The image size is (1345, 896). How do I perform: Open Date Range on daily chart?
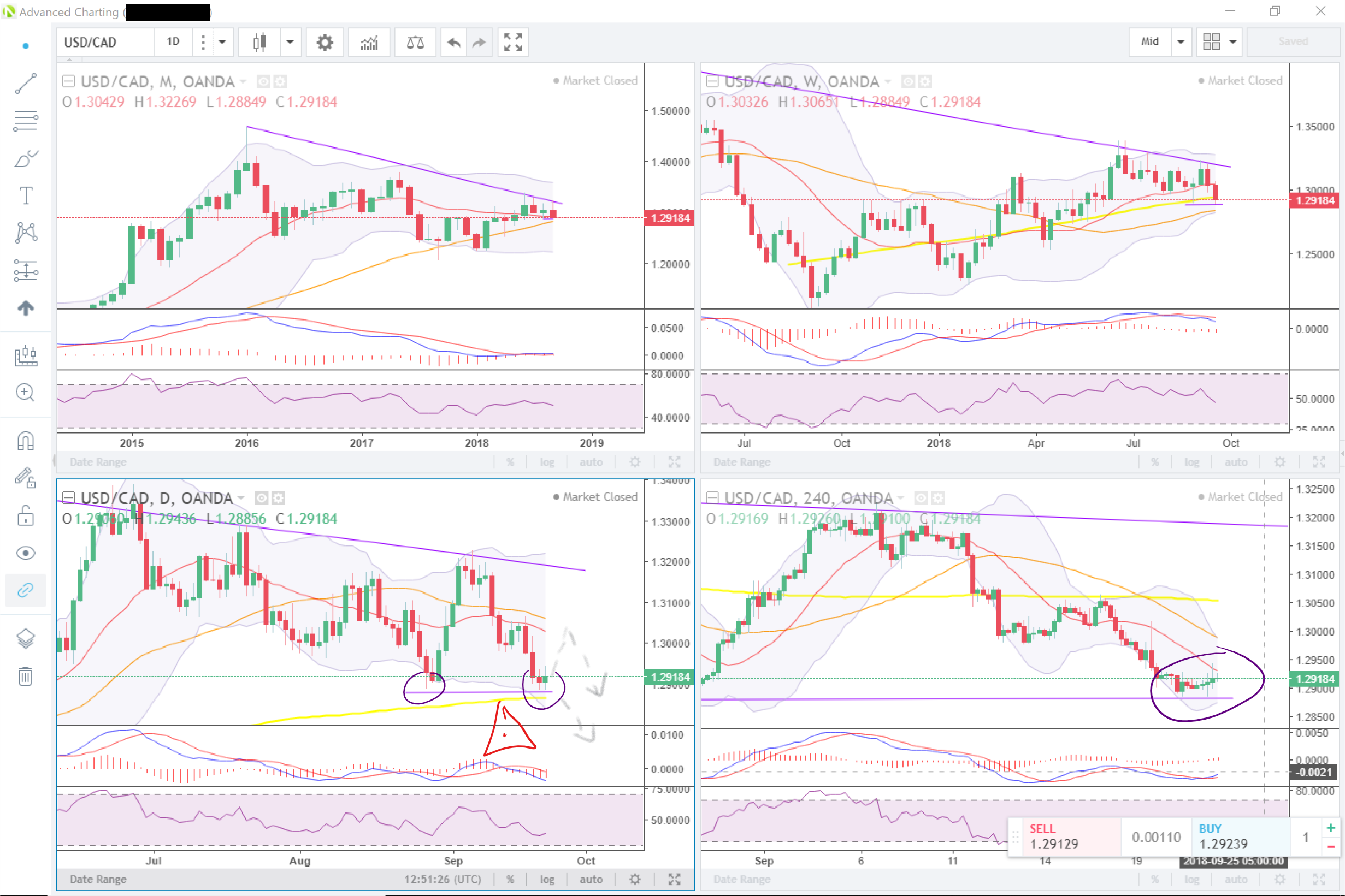pos(98,879)
